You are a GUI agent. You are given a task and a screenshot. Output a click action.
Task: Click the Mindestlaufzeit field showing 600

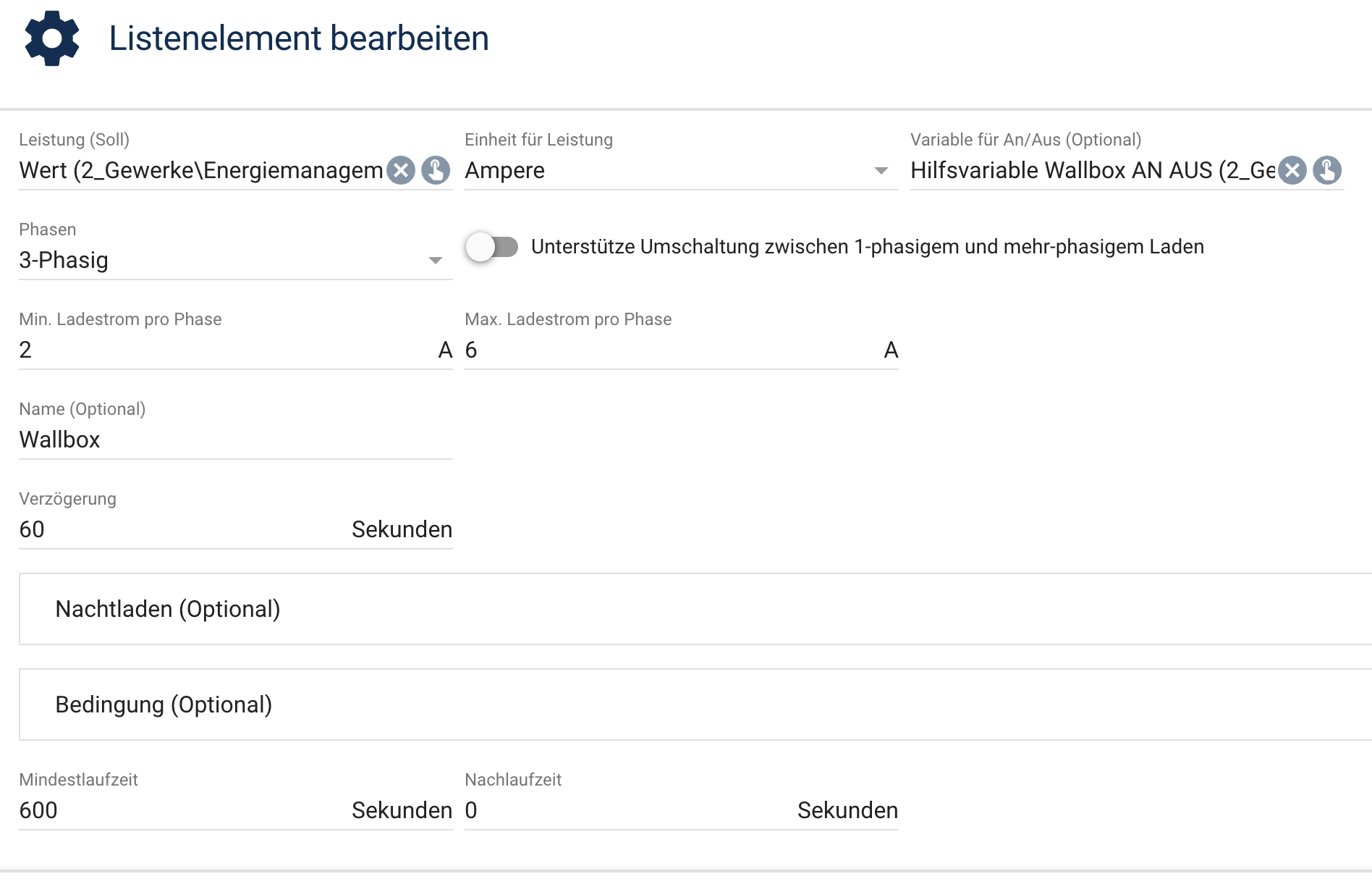click(x=236, y=811)
